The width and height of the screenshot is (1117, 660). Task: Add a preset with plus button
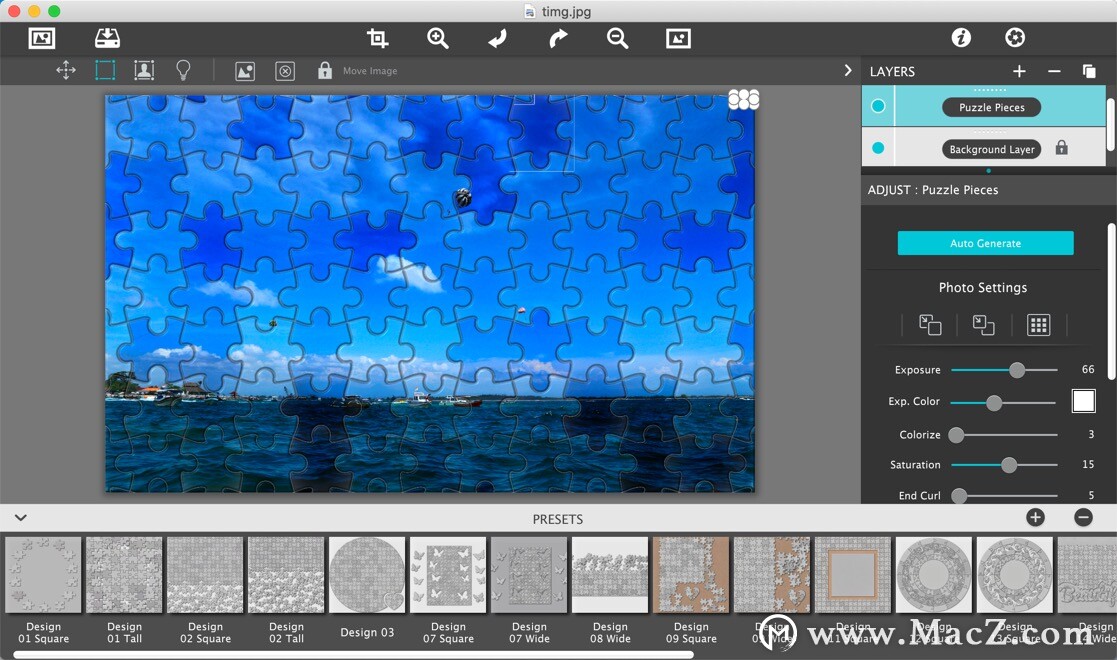1035,517
